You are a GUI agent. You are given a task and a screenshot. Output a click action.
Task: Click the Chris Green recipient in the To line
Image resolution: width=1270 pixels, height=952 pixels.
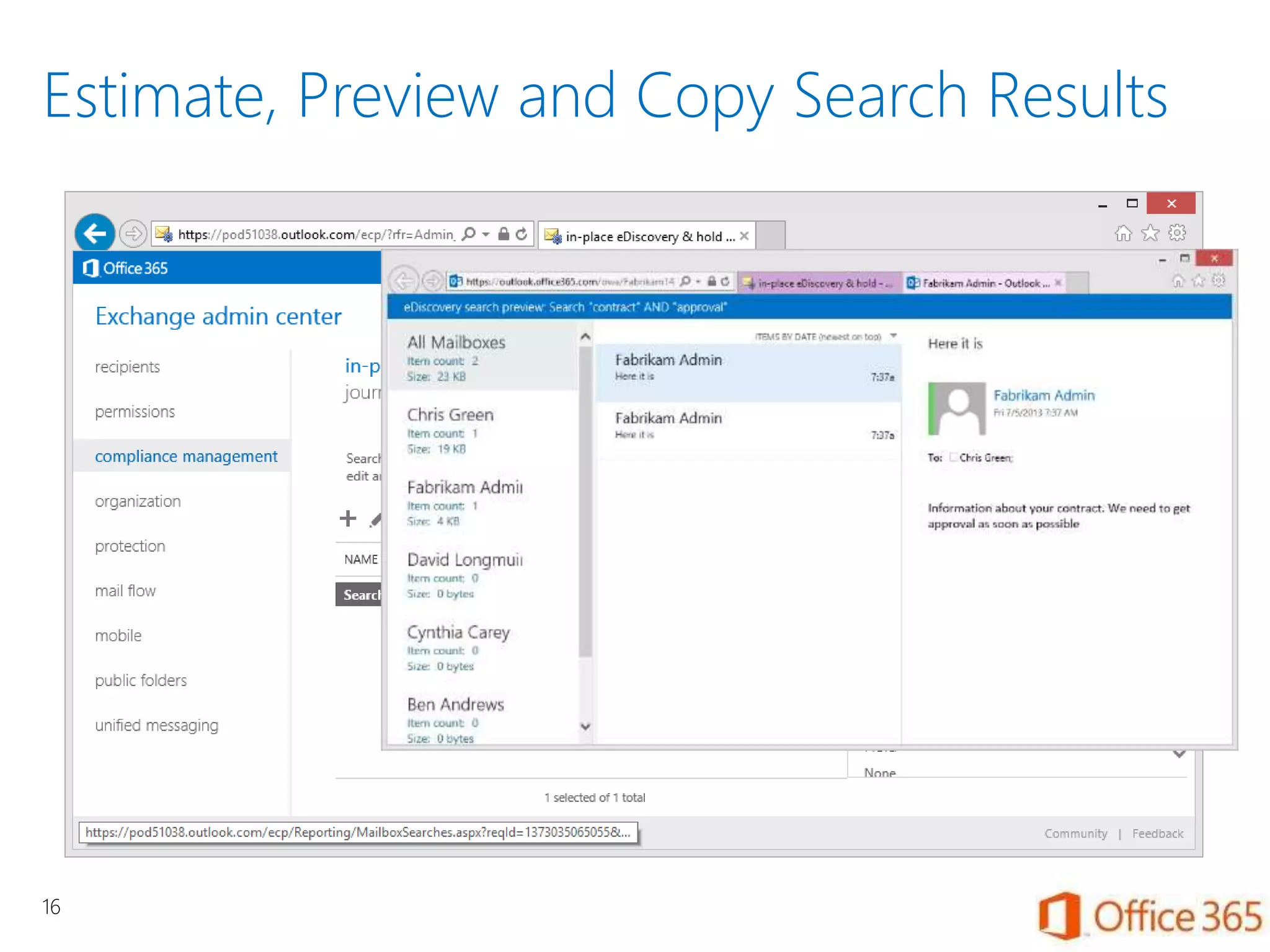pos(985,458)
